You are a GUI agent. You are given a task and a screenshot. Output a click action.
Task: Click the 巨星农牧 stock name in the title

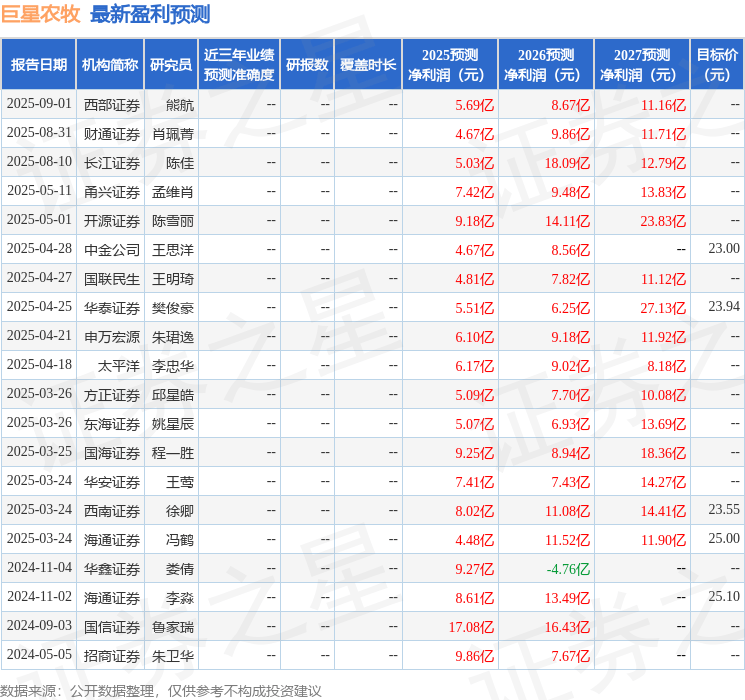41,15
